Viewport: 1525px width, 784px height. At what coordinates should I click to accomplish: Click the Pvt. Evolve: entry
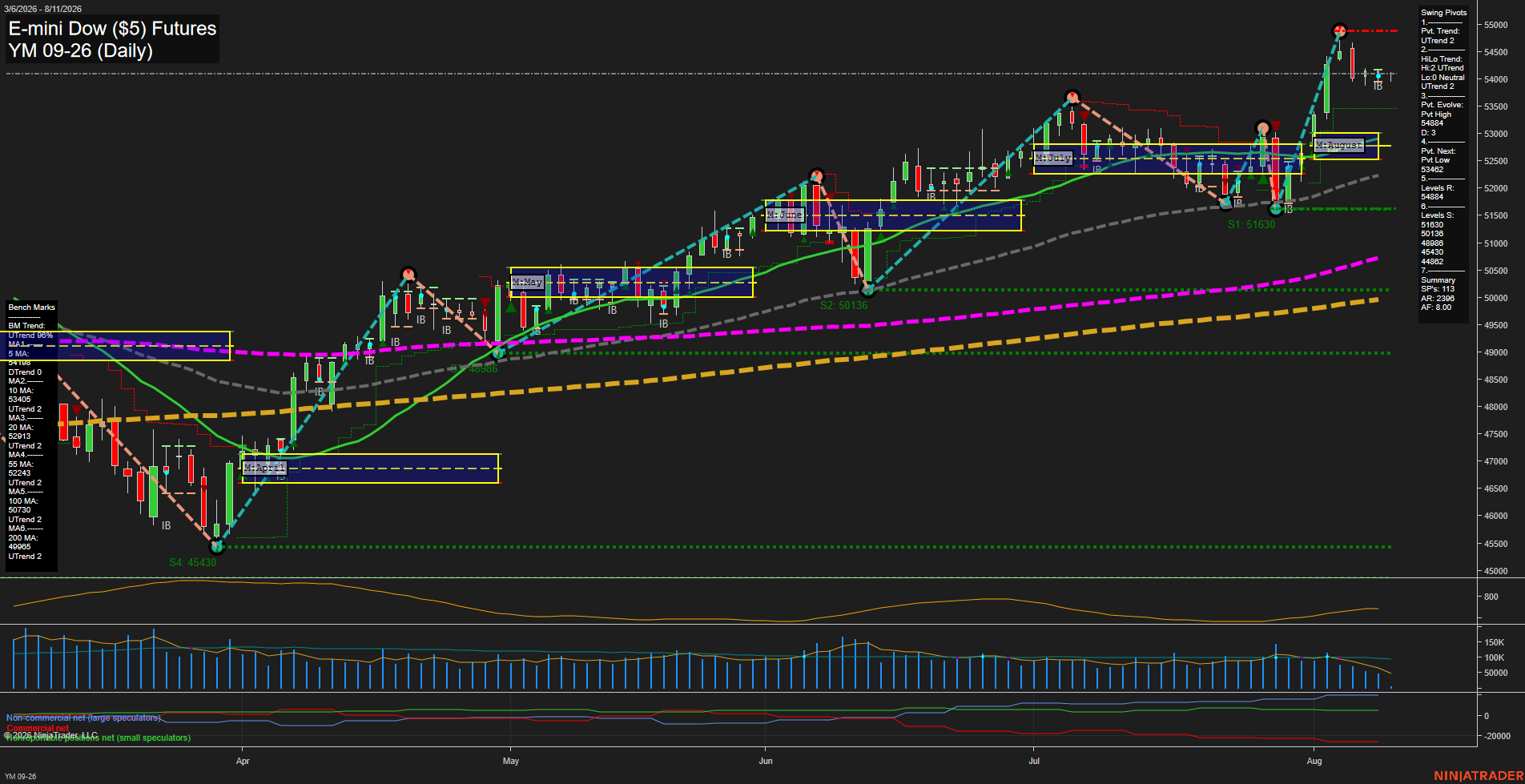coord(1443,105)
